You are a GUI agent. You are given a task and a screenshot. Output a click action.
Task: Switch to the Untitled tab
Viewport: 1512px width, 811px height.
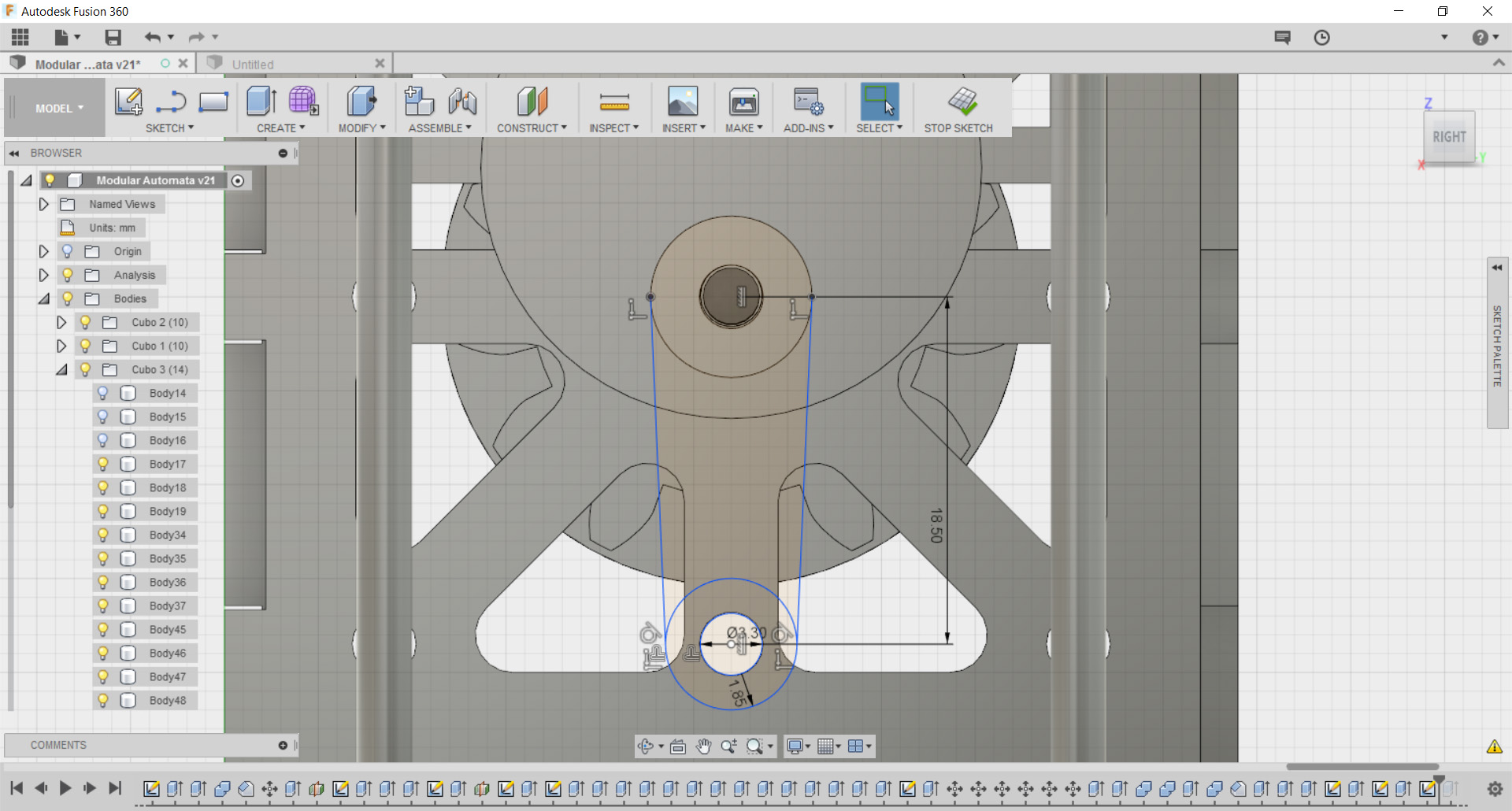[x=253, y=65]
